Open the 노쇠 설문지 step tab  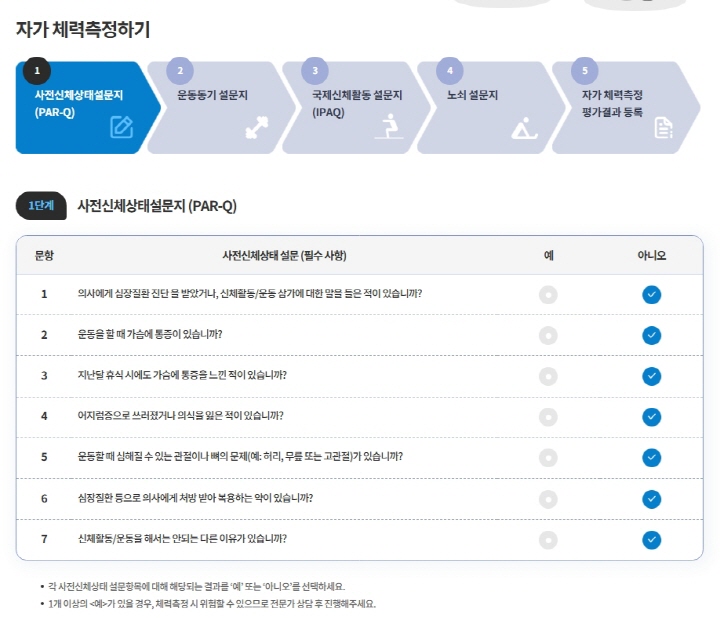[x=490, y=107]
